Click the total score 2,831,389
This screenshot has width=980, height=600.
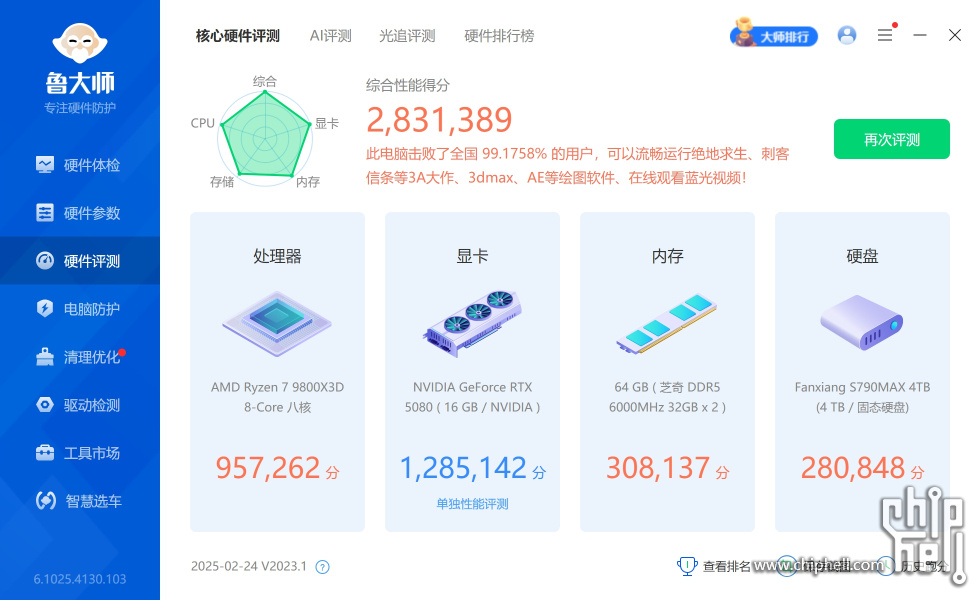(x=439, y=119)
